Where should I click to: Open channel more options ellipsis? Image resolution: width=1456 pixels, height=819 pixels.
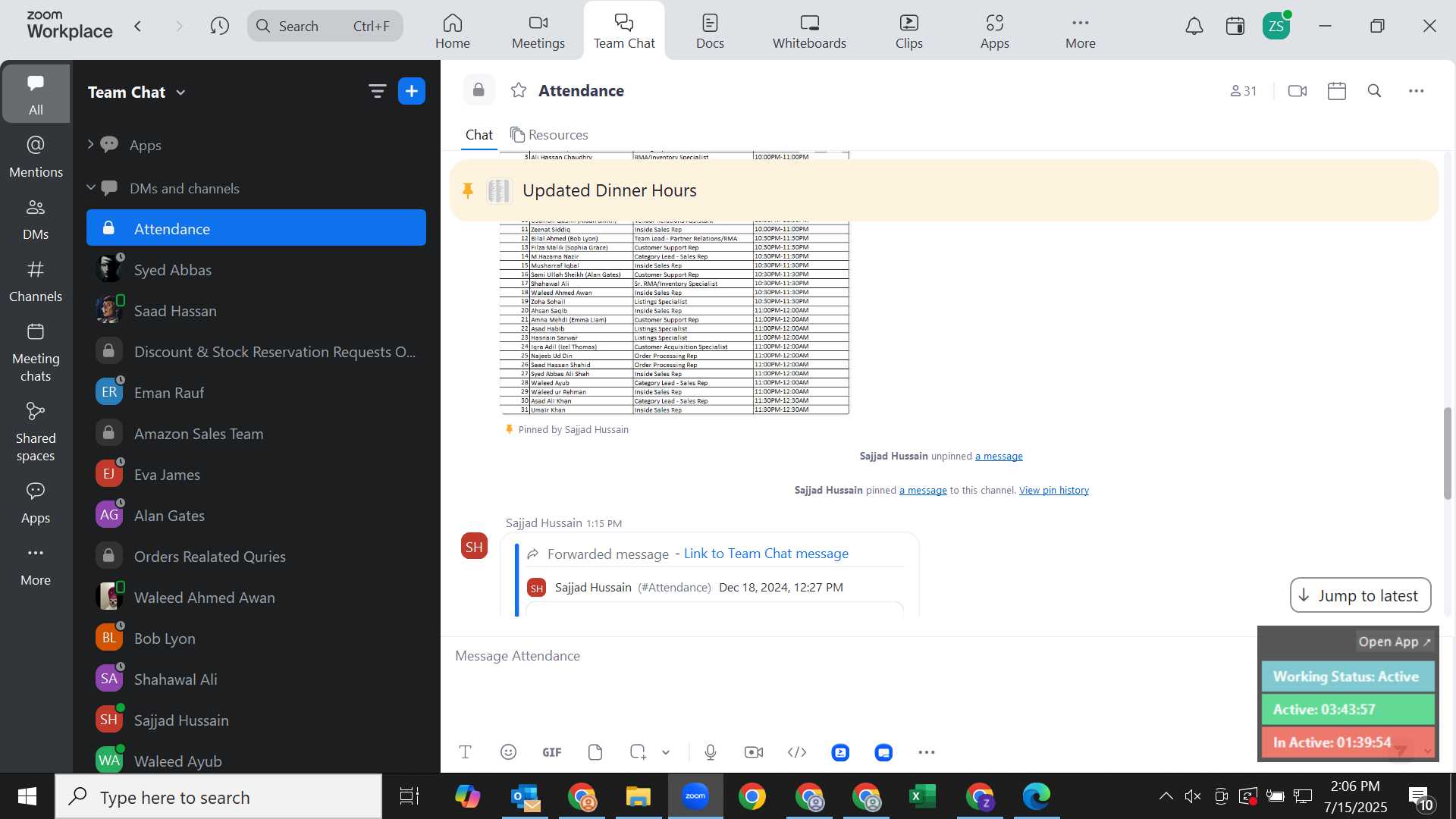pyautogui.click(x=1417, y=91)
